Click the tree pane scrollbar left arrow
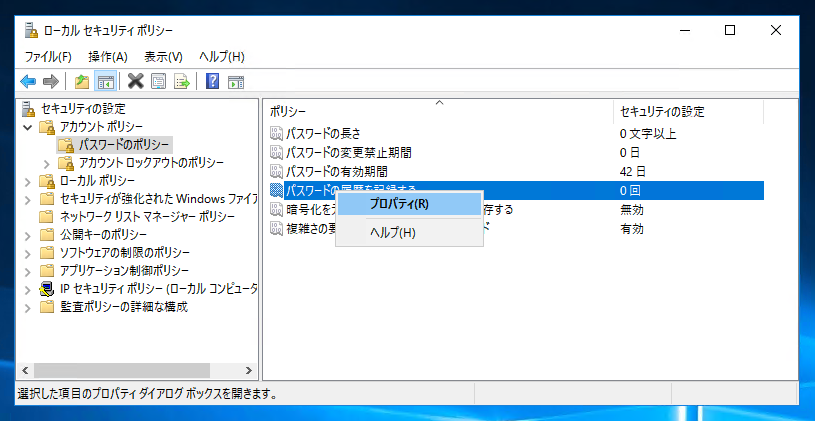 (24, 371)
